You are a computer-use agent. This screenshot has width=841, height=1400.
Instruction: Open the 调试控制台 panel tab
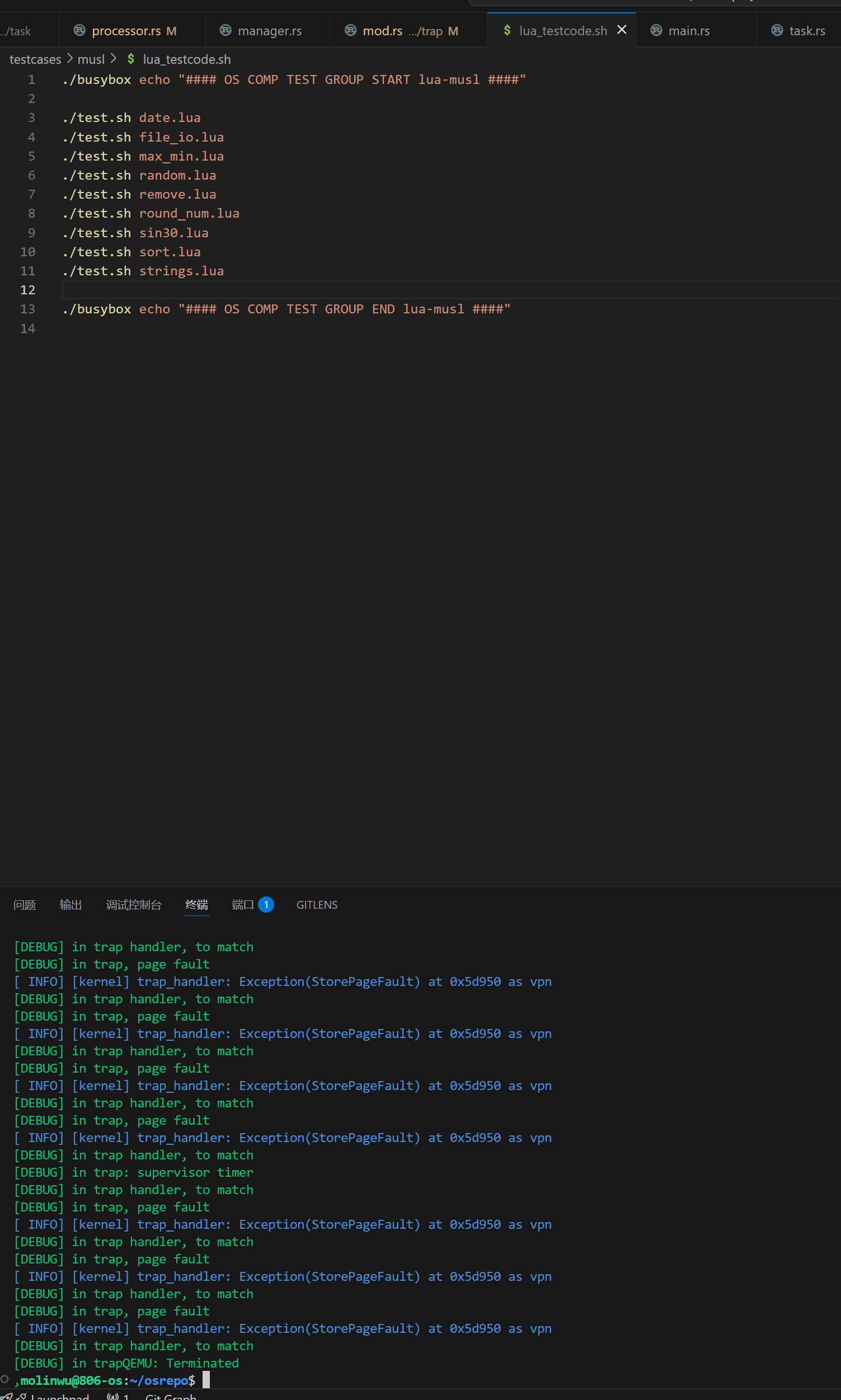click(x=134, y=905)
